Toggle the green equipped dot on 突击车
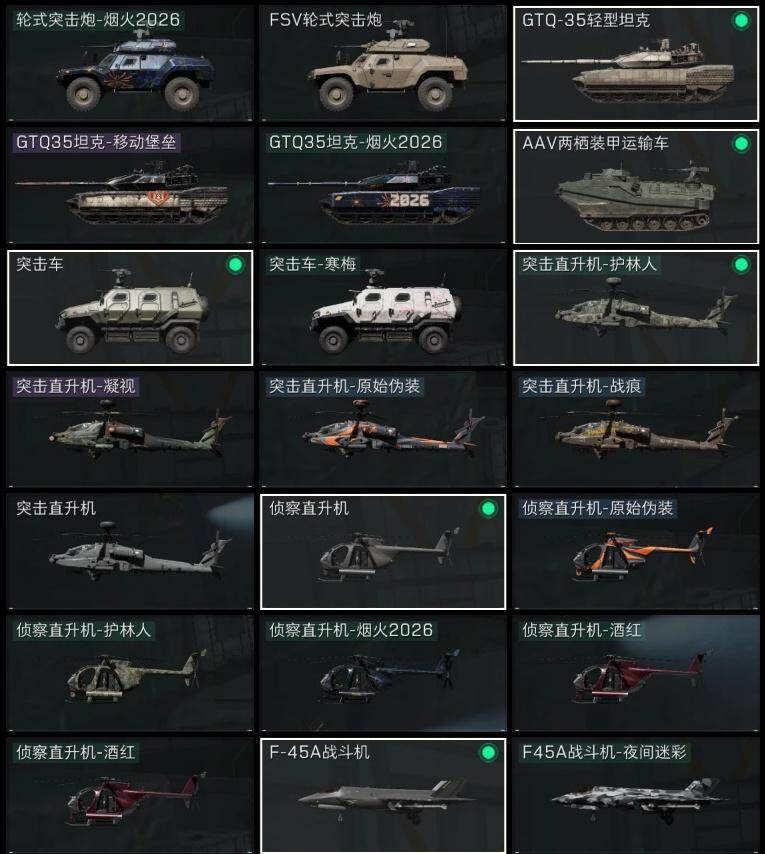 pyautogui.click(x=235, y=265)
